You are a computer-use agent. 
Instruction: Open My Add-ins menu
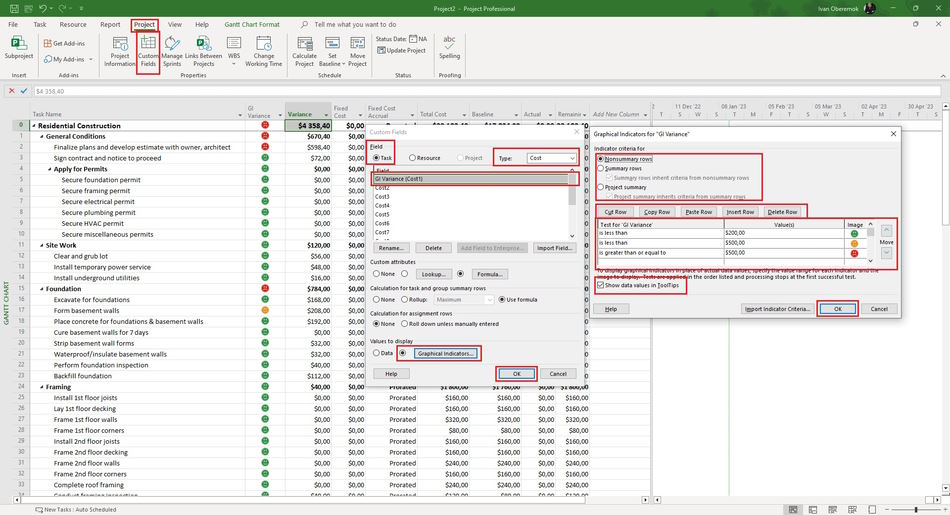[68, 59]
